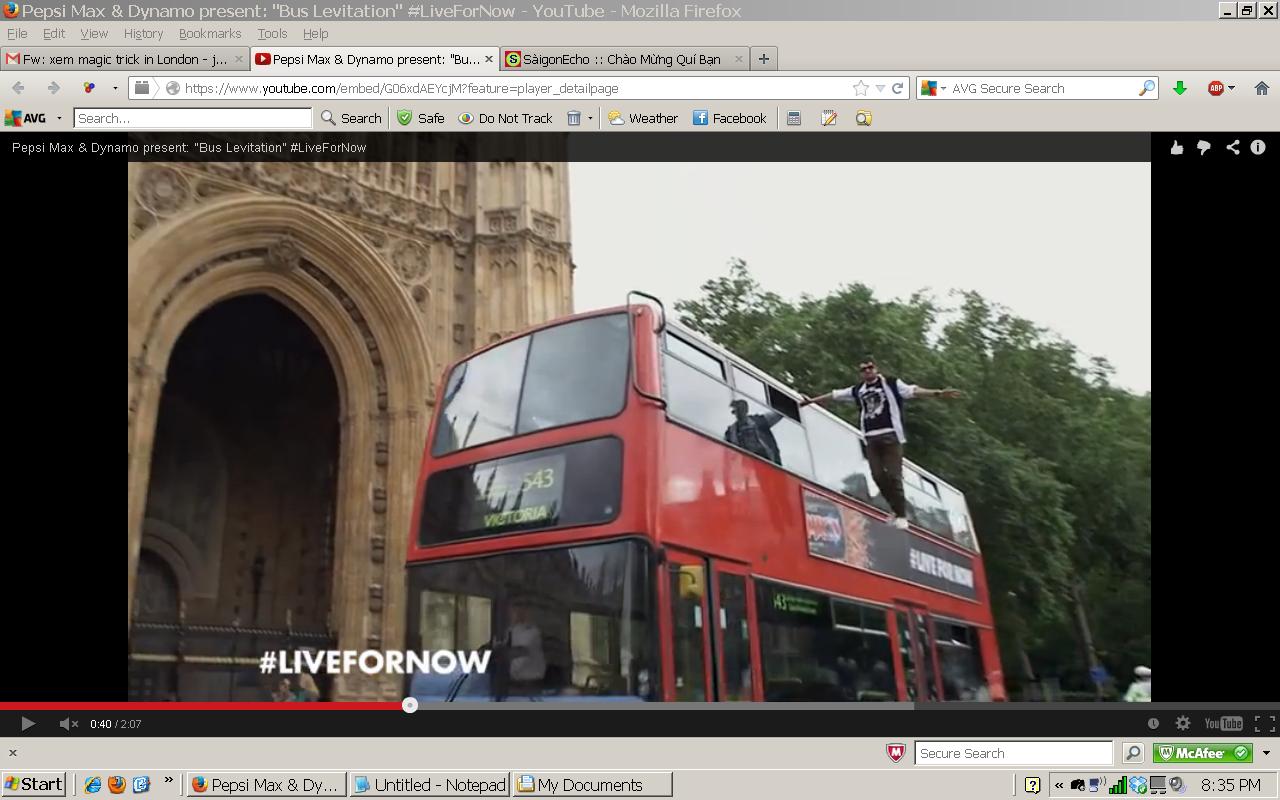The image size is (1280, 800).
Task: Open the Weather toolbar button
Action: pos(643,118)
